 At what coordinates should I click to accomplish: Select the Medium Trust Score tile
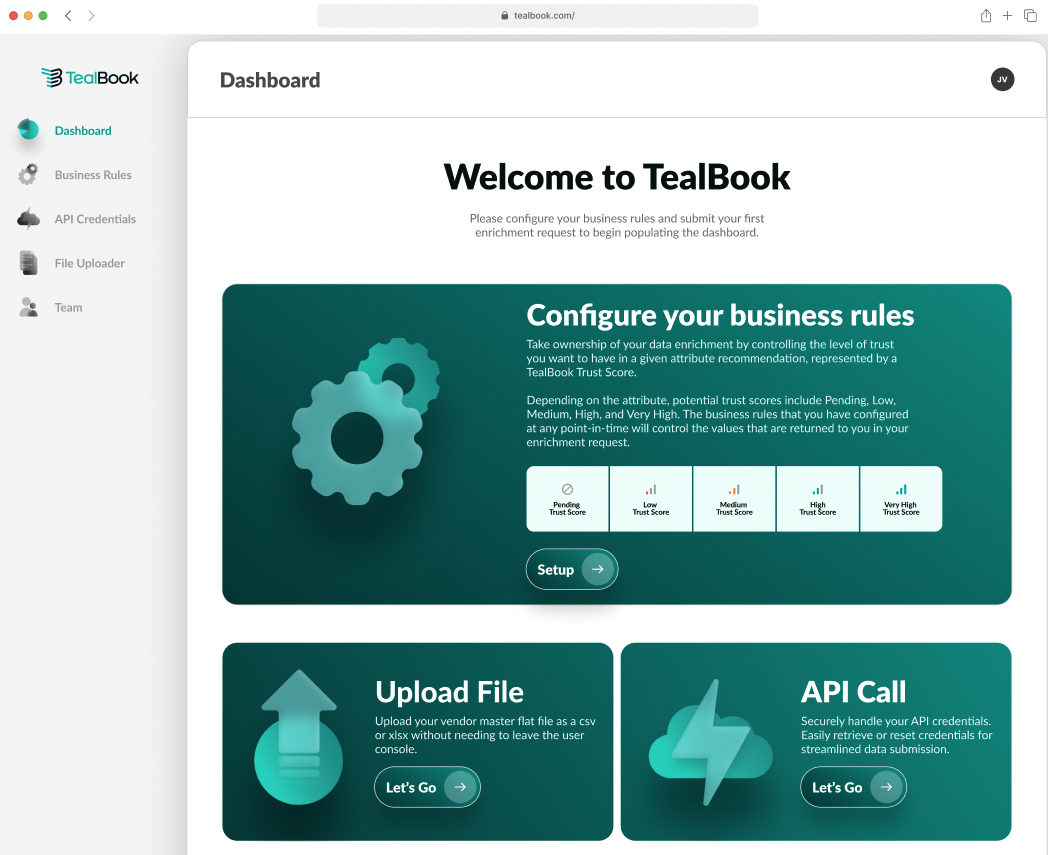click(x=735, y=499)
